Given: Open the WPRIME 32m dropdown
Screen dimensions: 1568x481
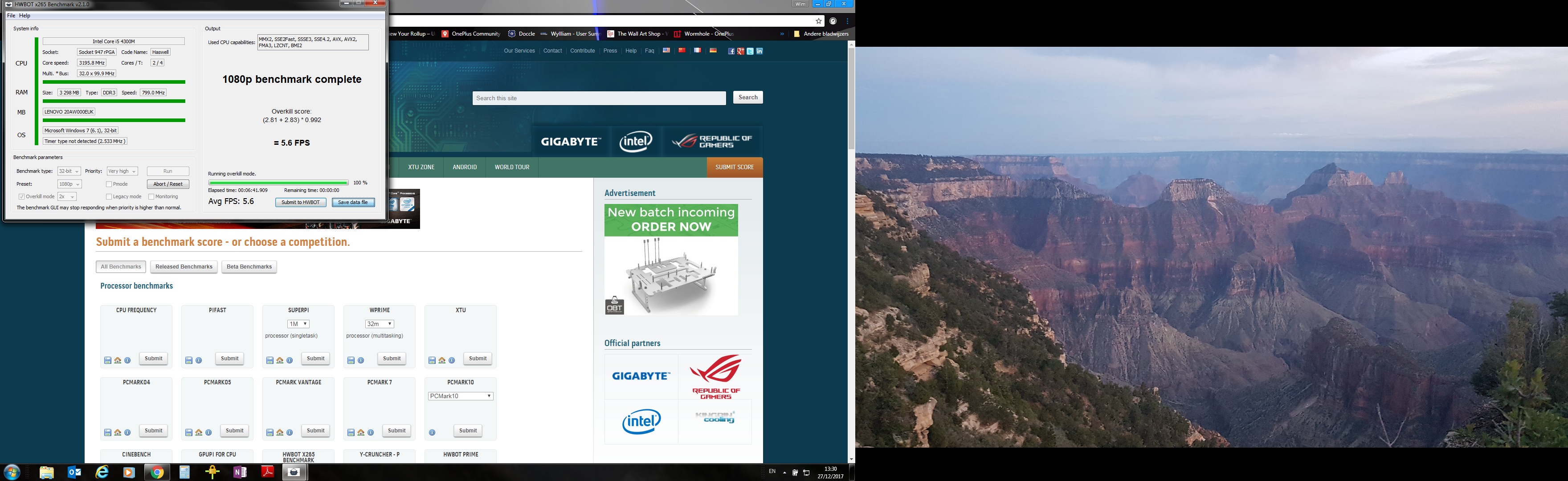Looking at the screenshot, I should 379,324.
